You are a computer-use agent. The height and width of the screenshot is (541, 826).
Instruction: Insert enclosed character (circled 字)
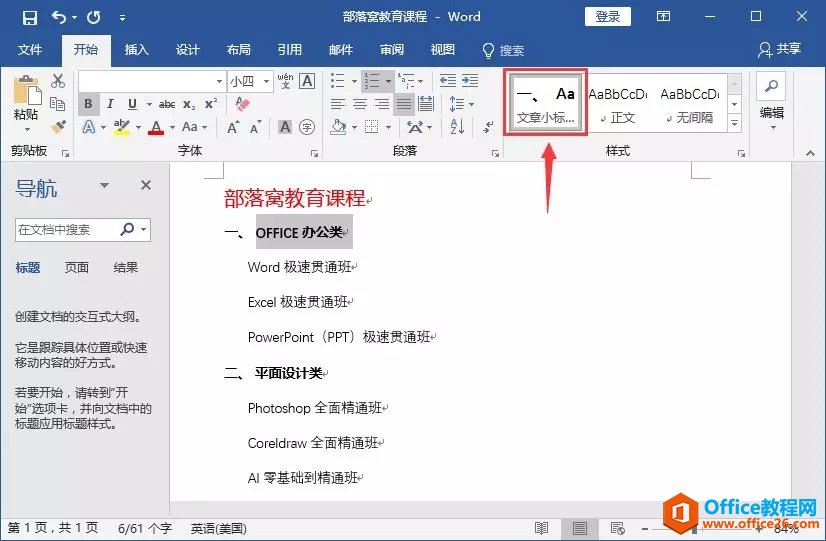point(307,127)
